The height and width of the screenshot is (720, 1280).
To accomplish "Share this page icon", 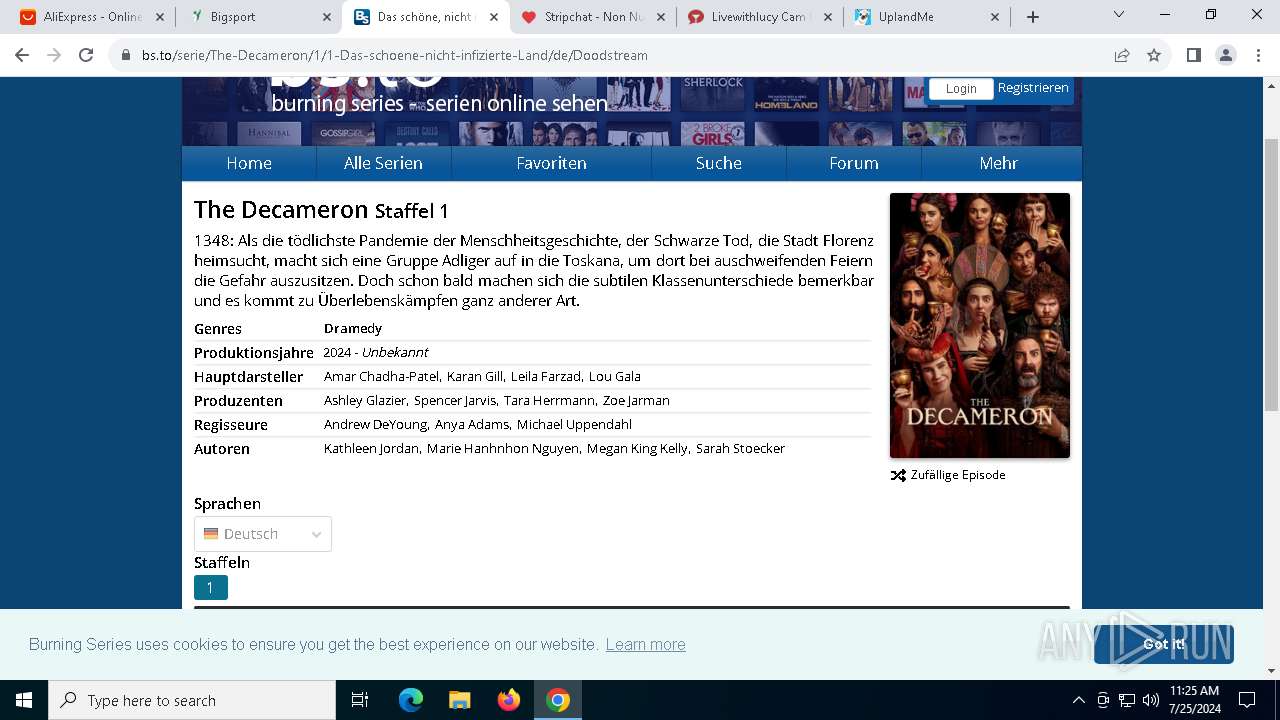I will pyautogui.click(x=1122, y=55).
